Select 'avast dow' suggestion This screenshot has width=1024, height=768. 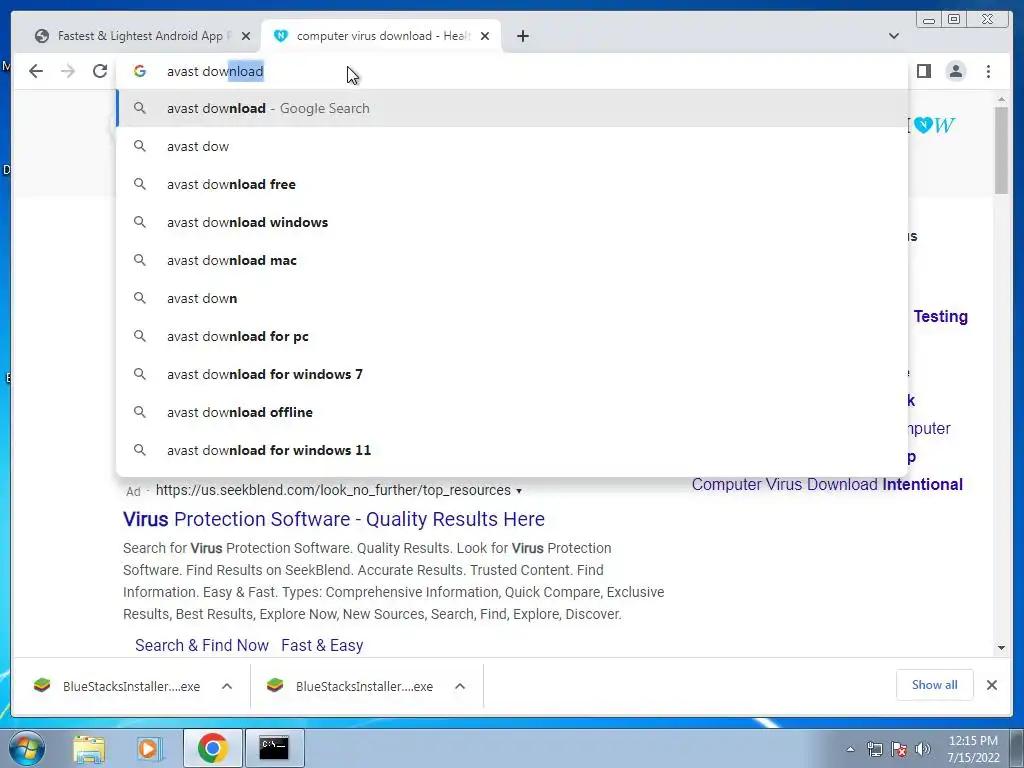click(x=512, y=146)
